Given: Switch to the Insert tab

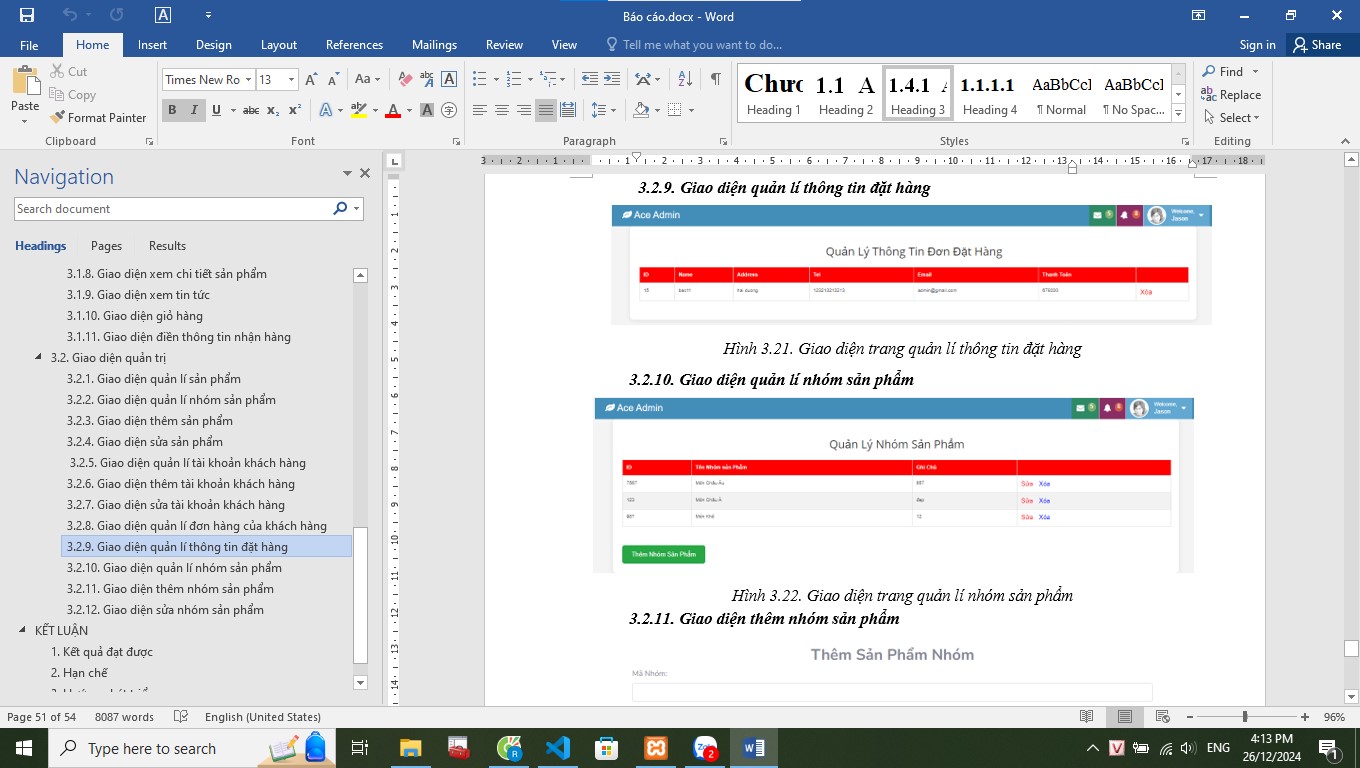Looking at the screenshot, I should [152, 45].
